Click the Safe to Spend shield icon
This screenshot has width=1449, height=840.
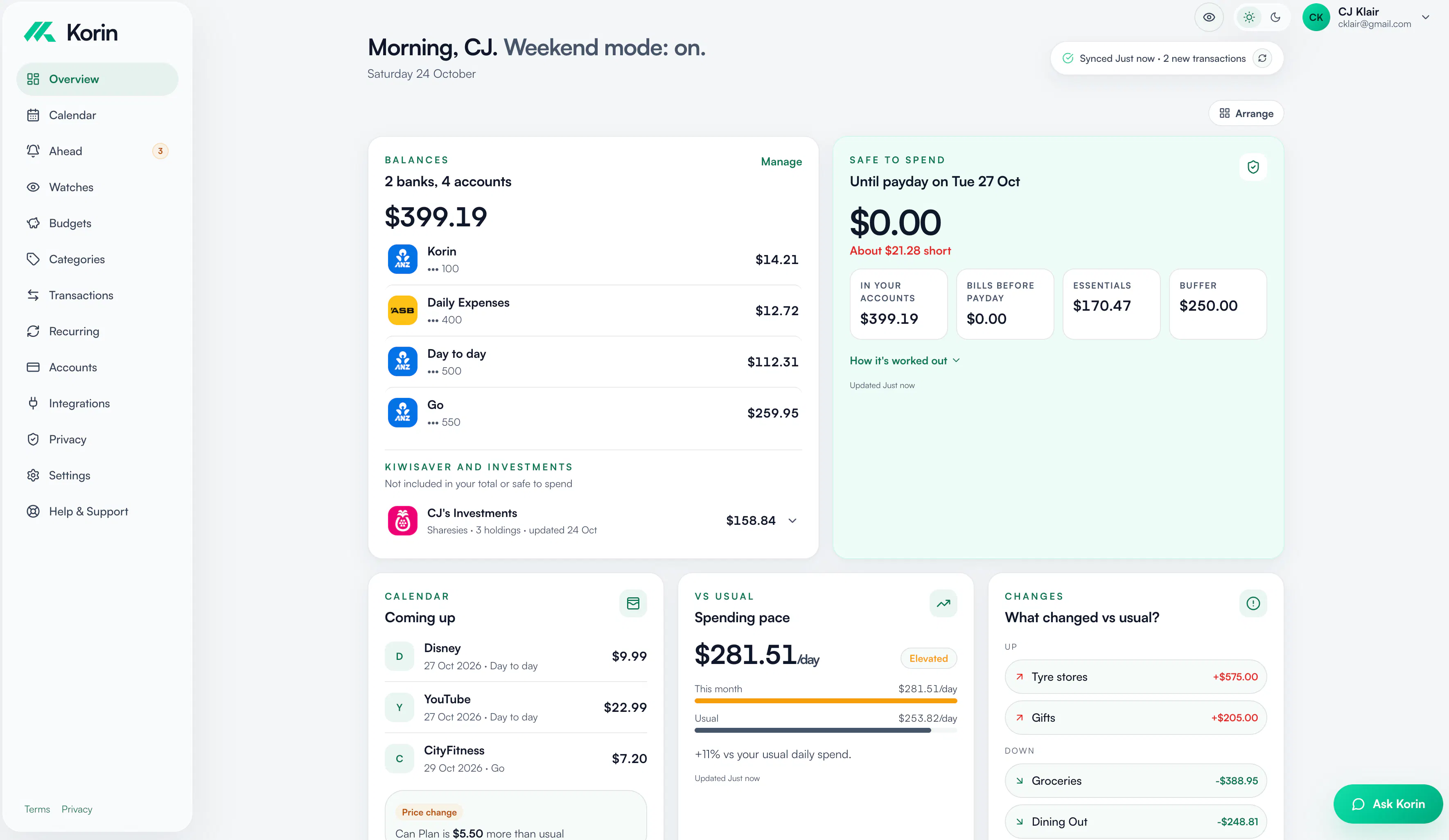tap(1253, 167)
